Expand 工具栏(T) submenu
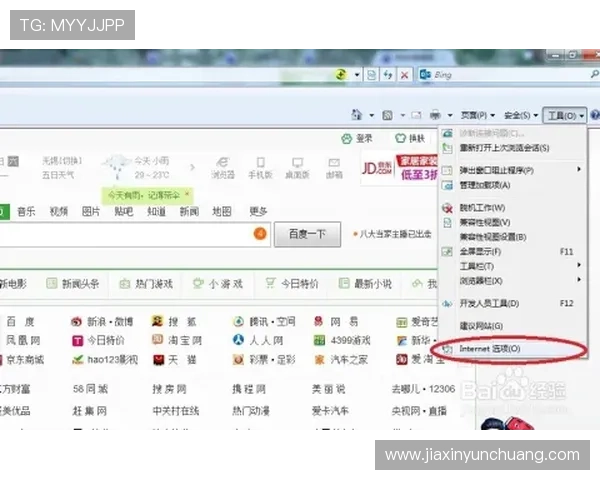 [513, 266]
